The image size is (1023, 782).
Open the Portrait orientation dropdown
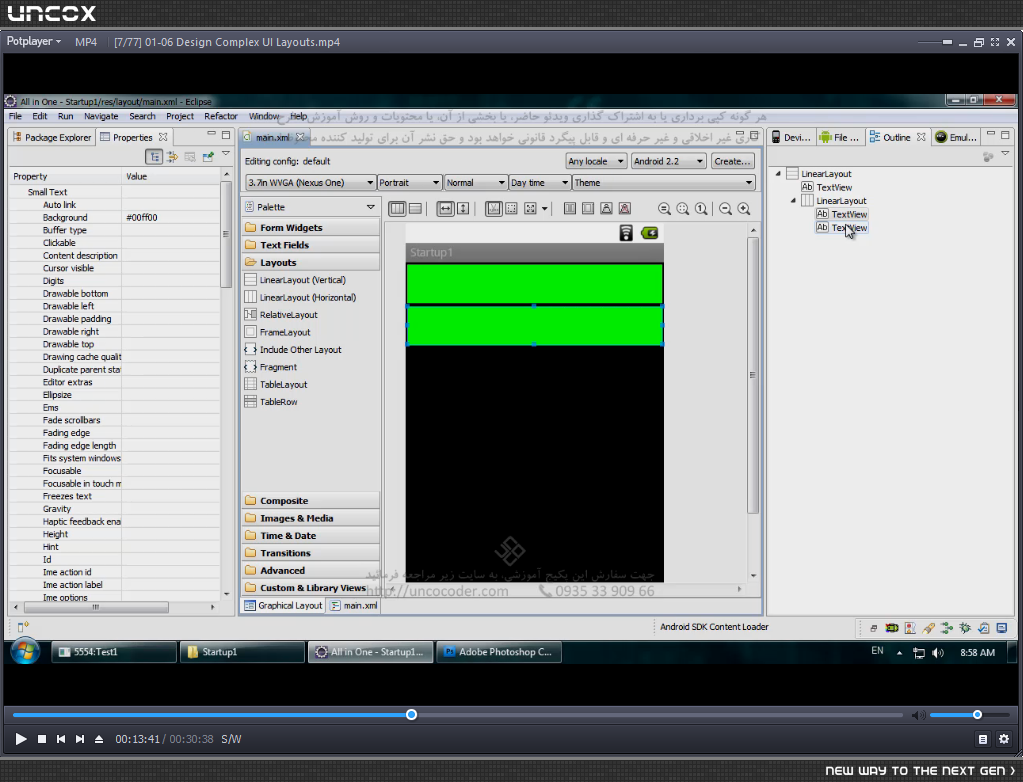(409, 183)
